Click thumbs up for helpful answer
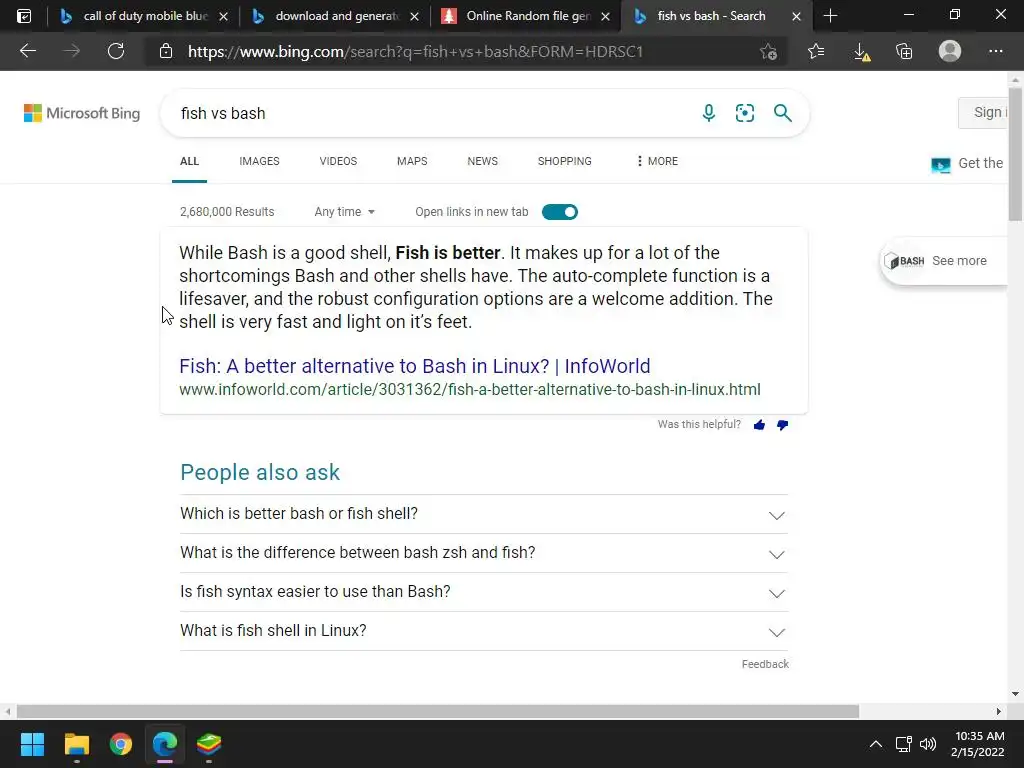1024x768 pixels. click(759, 425)
